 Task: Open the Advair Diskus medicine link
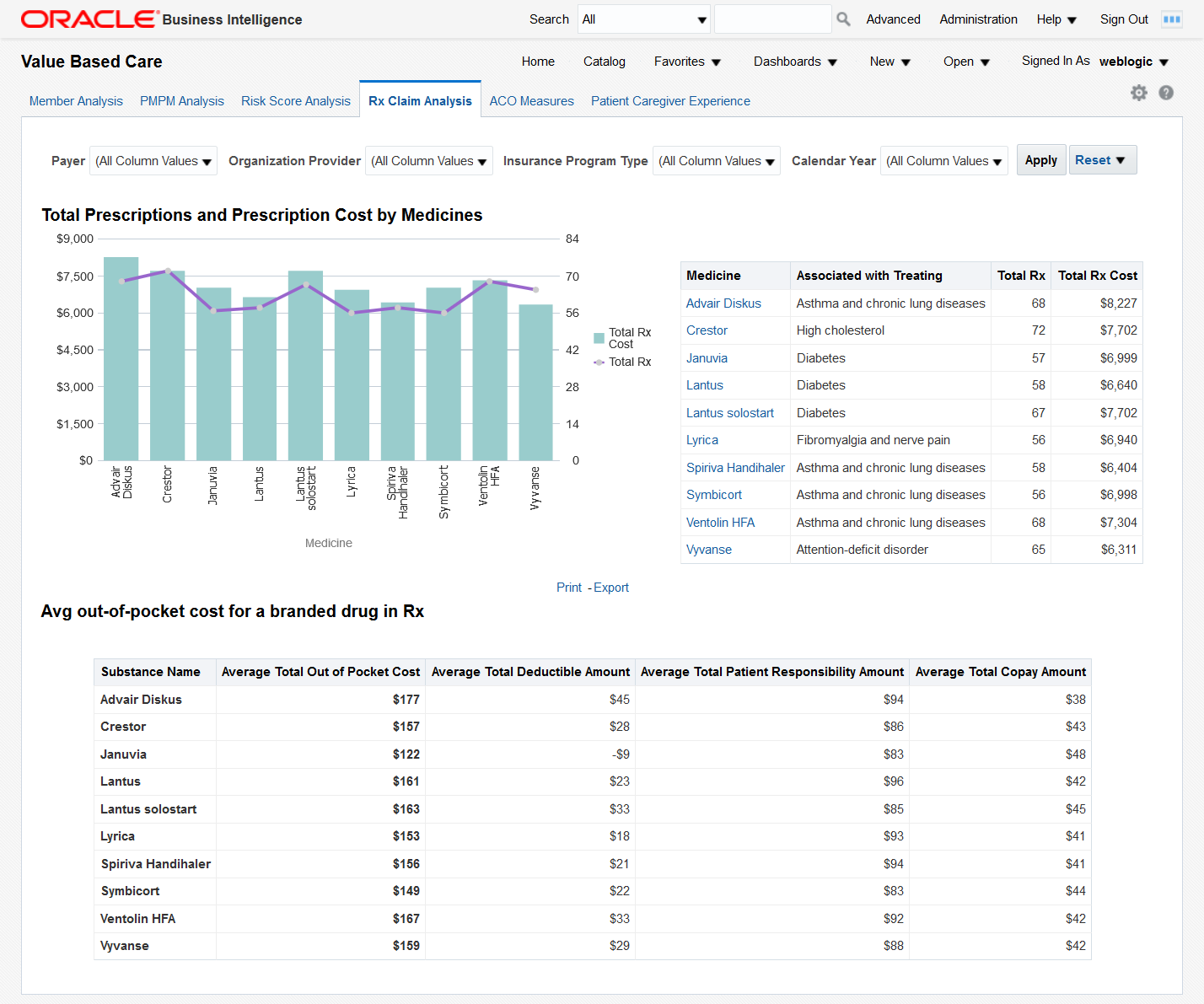point(723,303)
